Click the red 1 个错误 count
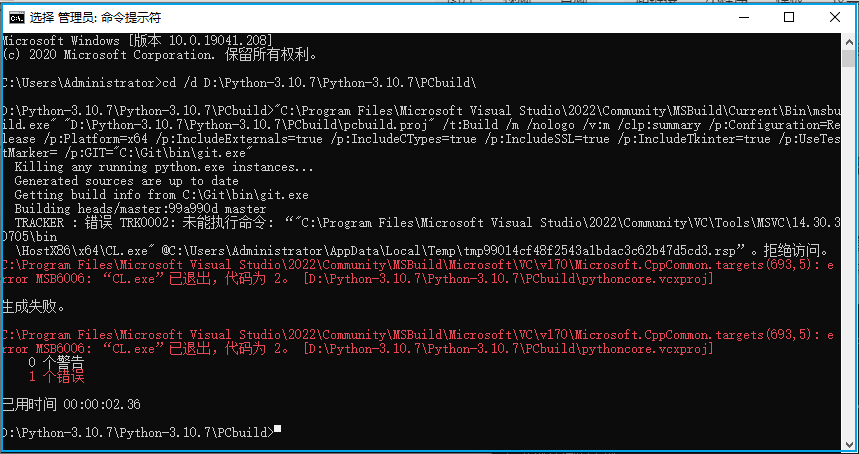The image size is (859, 454). tap(56, 376)
